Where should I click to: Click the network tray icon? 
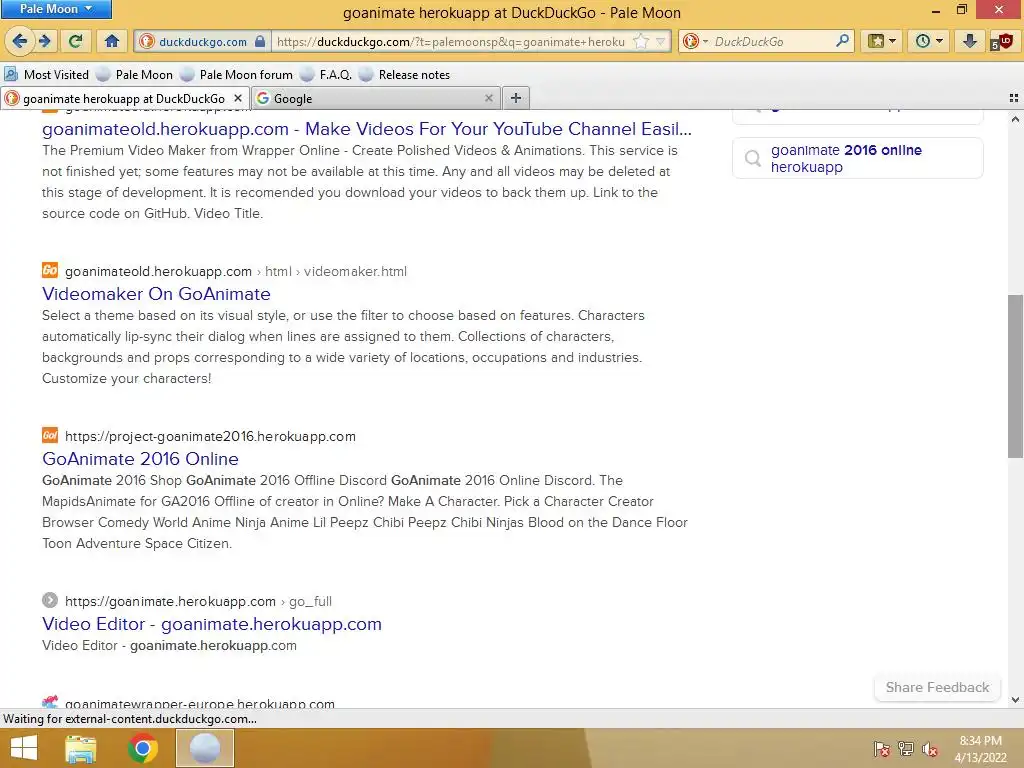coord(906,748)
